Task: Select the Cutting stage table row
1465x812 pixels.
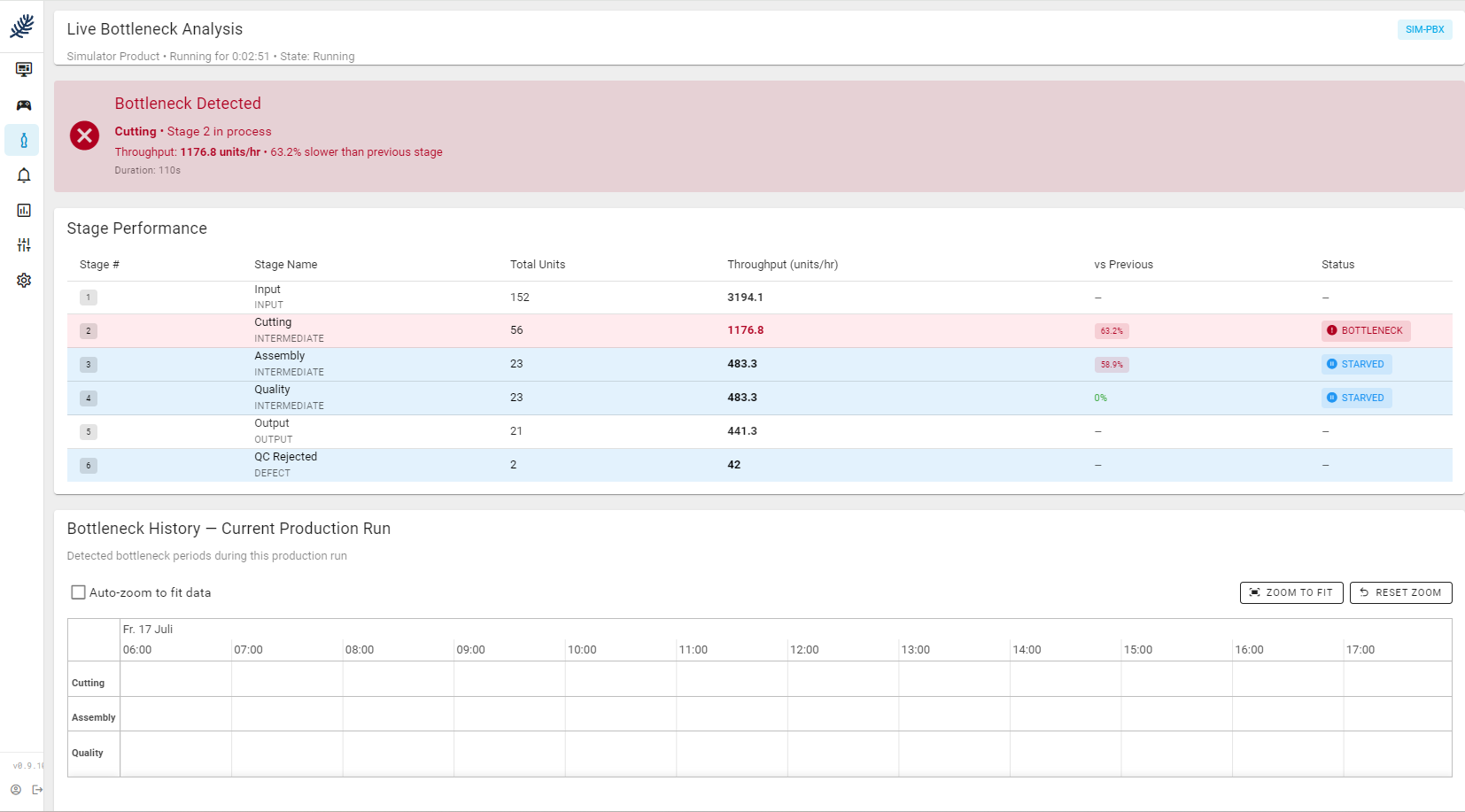Action: pos(759,330)
